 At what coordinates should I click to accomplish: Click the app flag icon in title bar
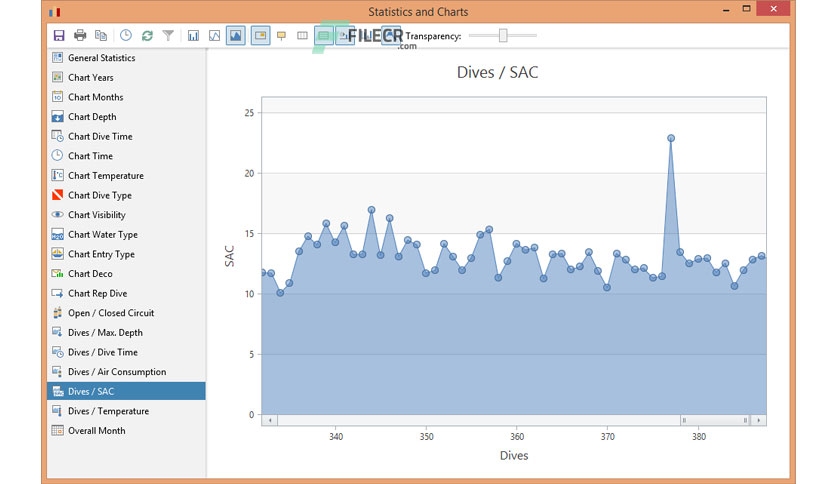[55, 12]
